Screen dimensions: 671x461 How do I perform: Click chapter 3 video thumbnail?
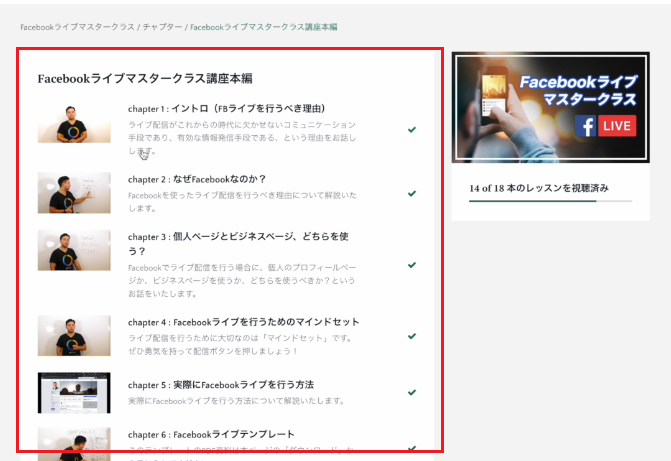(x=74, y=250)
